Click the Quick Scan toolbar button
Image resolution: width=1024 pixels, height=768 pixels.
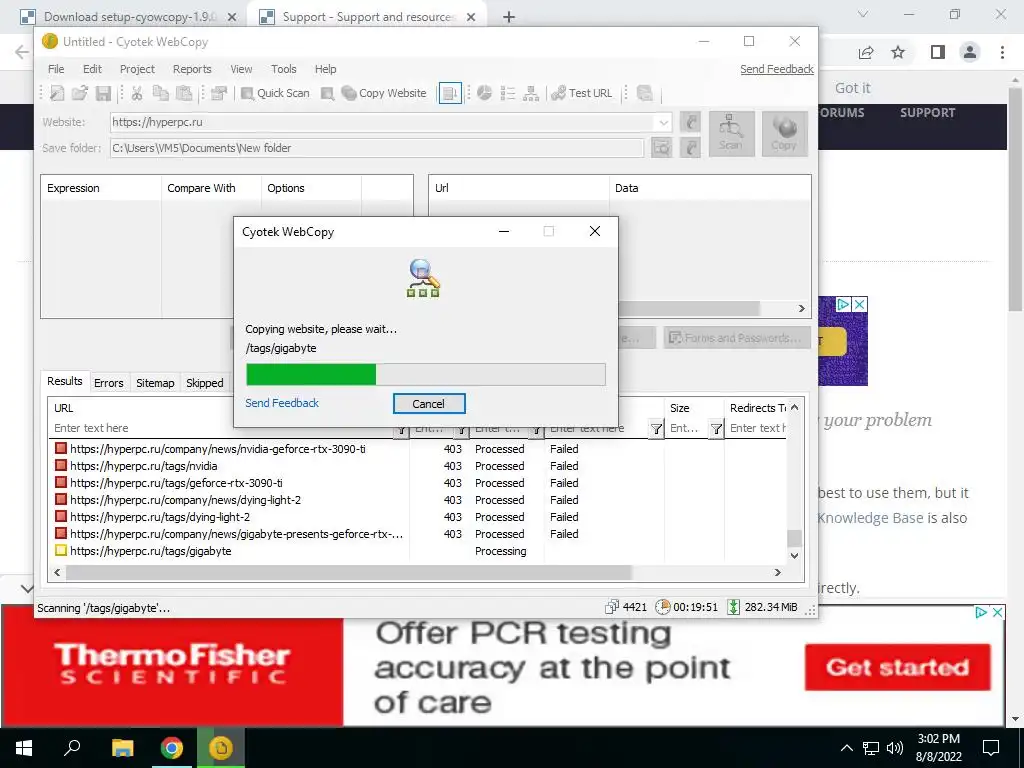275,93
